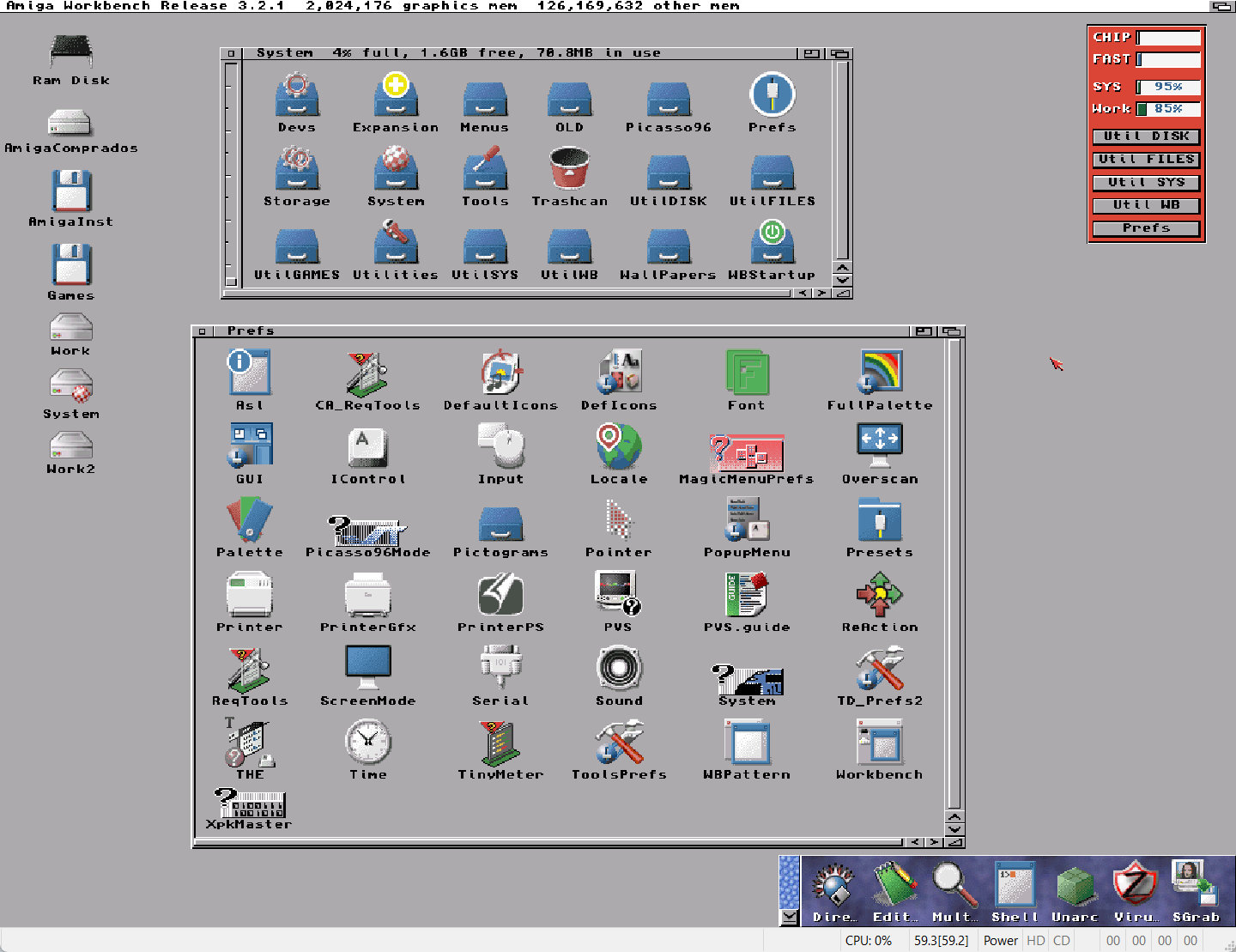Select the Workbench prefs icon

click(x=880, y=742)
